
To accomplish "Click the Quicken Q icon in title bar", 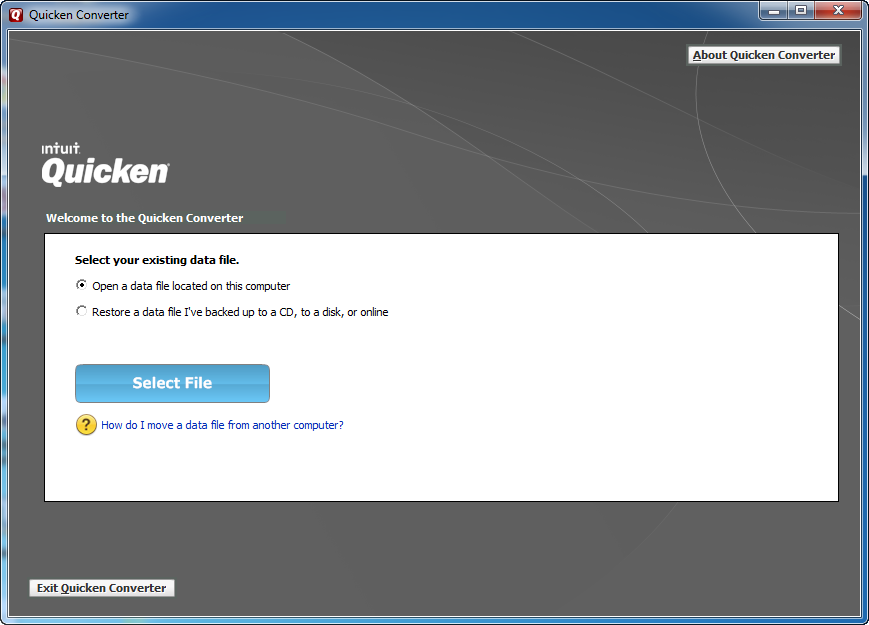I will pyautogui.click(x=16, y=14).
